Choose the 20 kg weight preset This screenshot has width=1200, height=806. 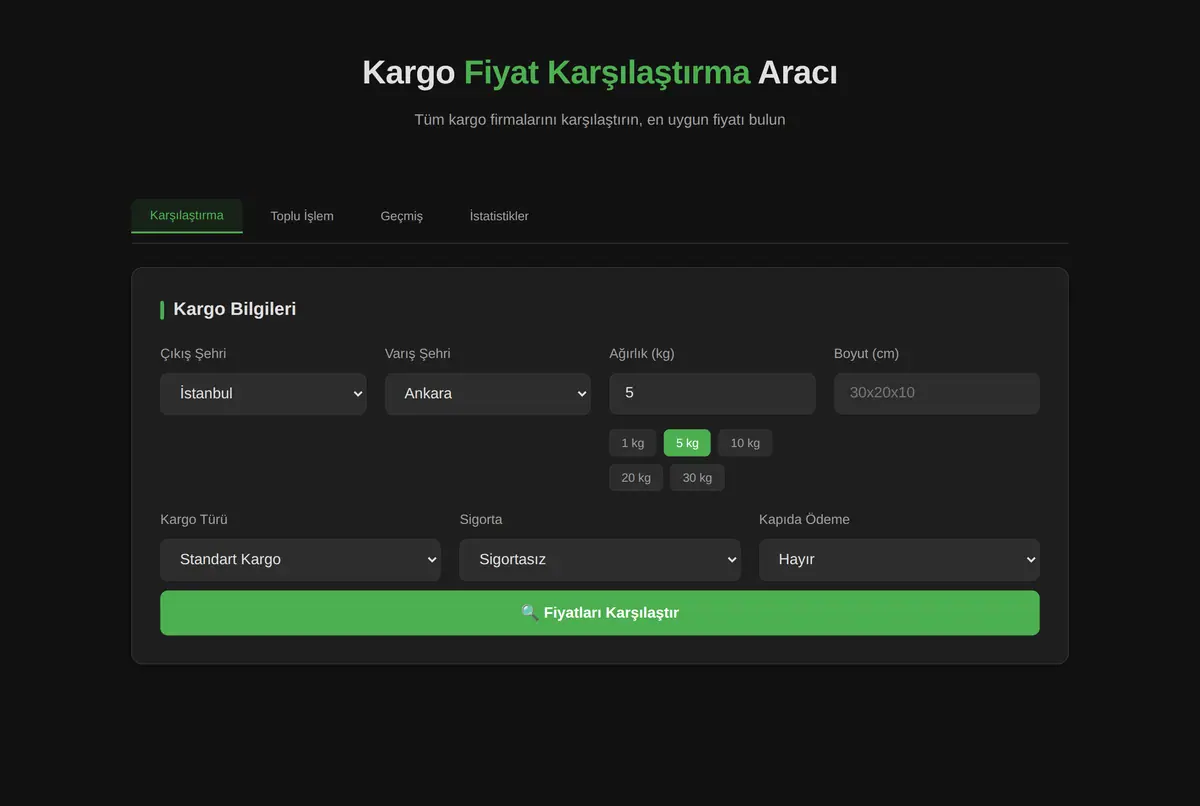[636, 478]
